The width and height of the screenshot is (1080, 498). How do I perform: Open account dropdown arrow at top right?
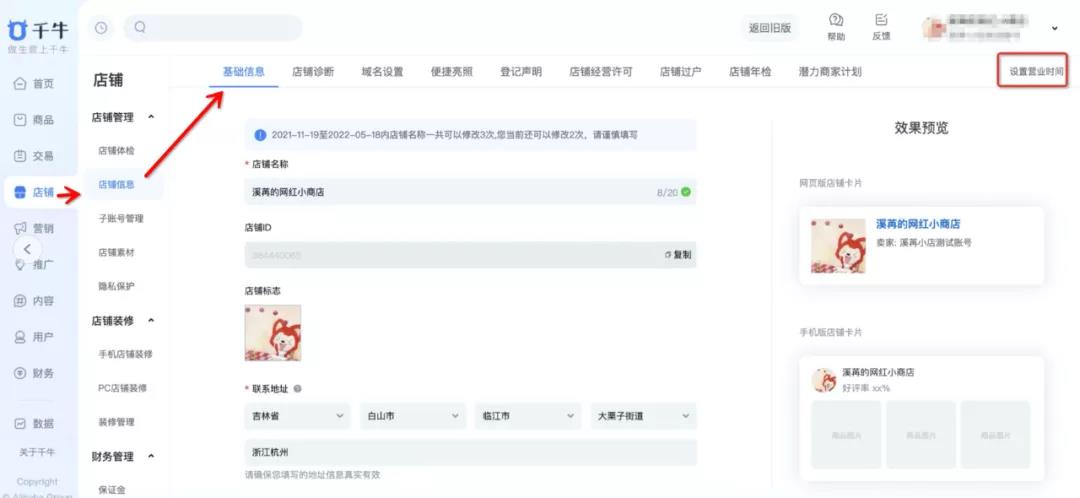[1055, 28]
